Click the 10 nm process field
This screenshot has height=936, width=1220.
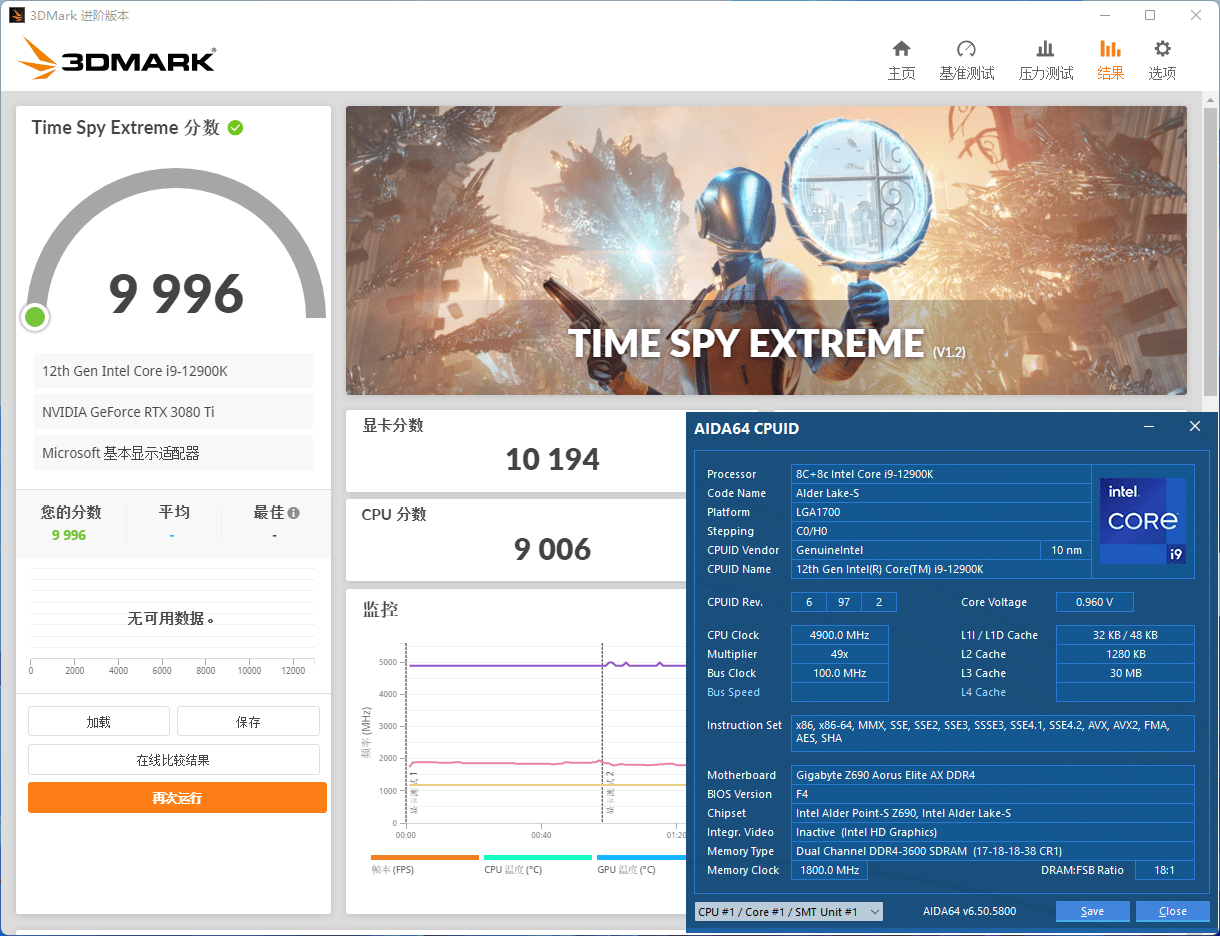pyautogui.click(x=1064, y=550)
